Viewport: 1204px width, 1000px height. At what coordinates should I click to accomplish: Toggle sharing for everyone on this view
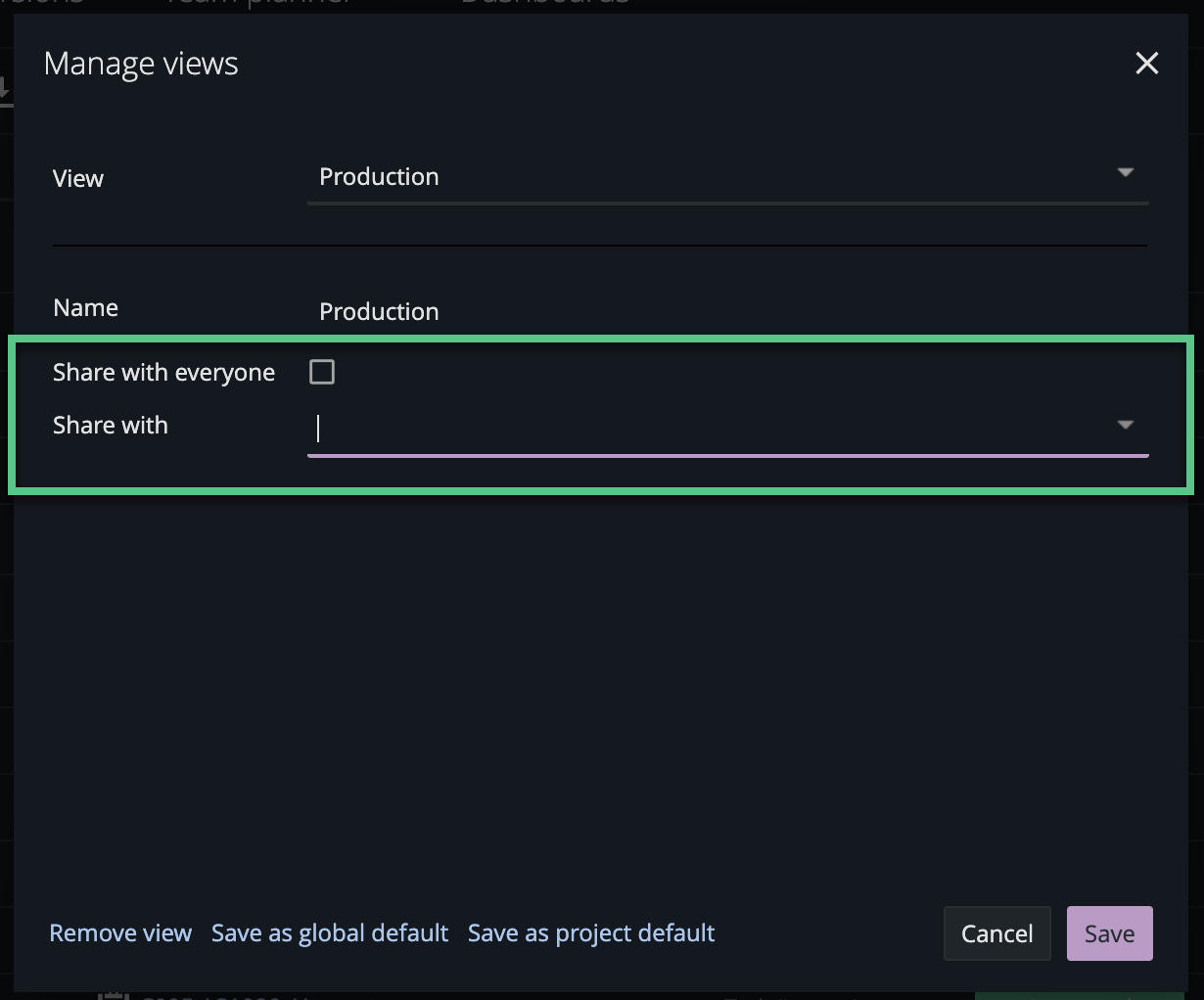pyautogui.click(x=322, y=372)
